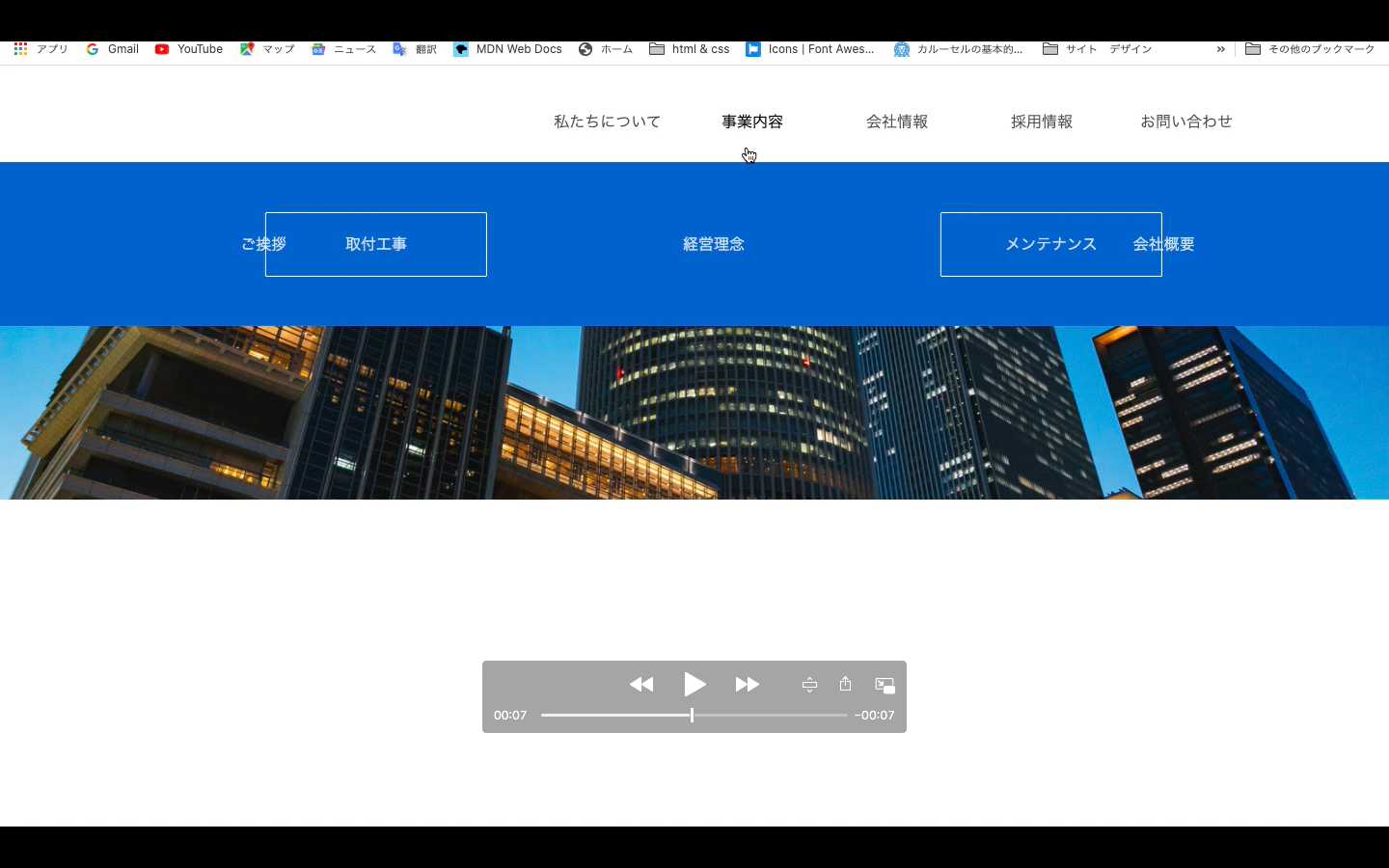
Task: Click the playback speed control icon
Action: (x=809, y=684)
